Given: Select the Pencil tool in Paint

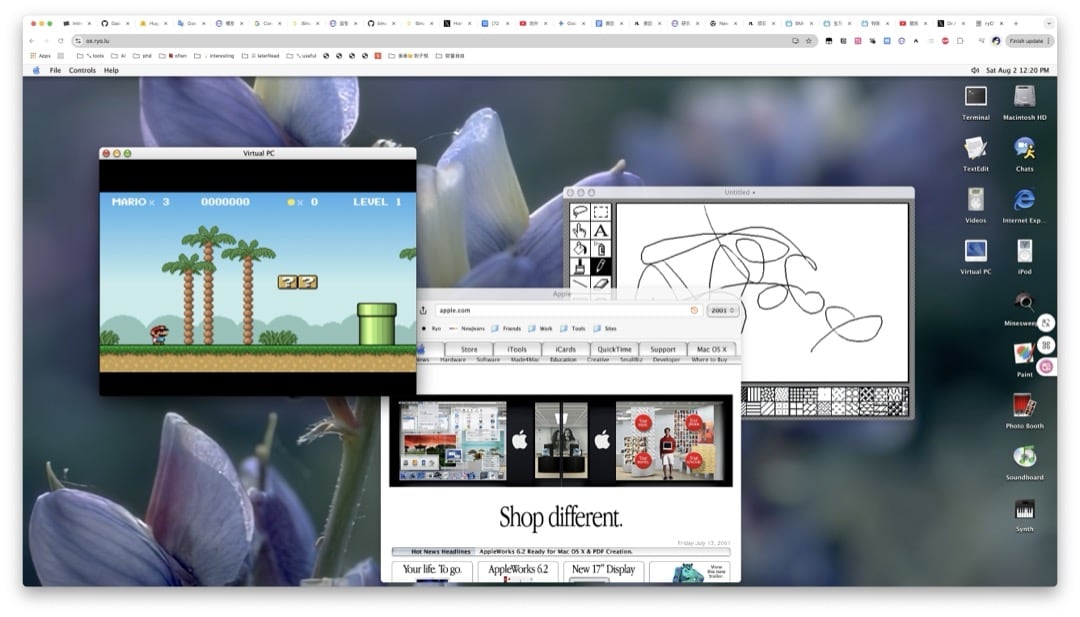Looking at the screenshot, I should [601, 266].
